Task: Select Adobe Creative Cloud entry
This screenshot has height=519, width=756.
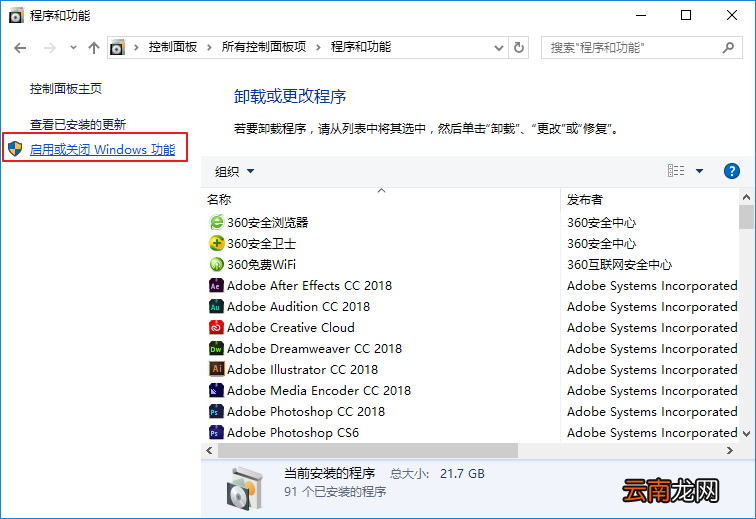Action: (x=291, y=328)
